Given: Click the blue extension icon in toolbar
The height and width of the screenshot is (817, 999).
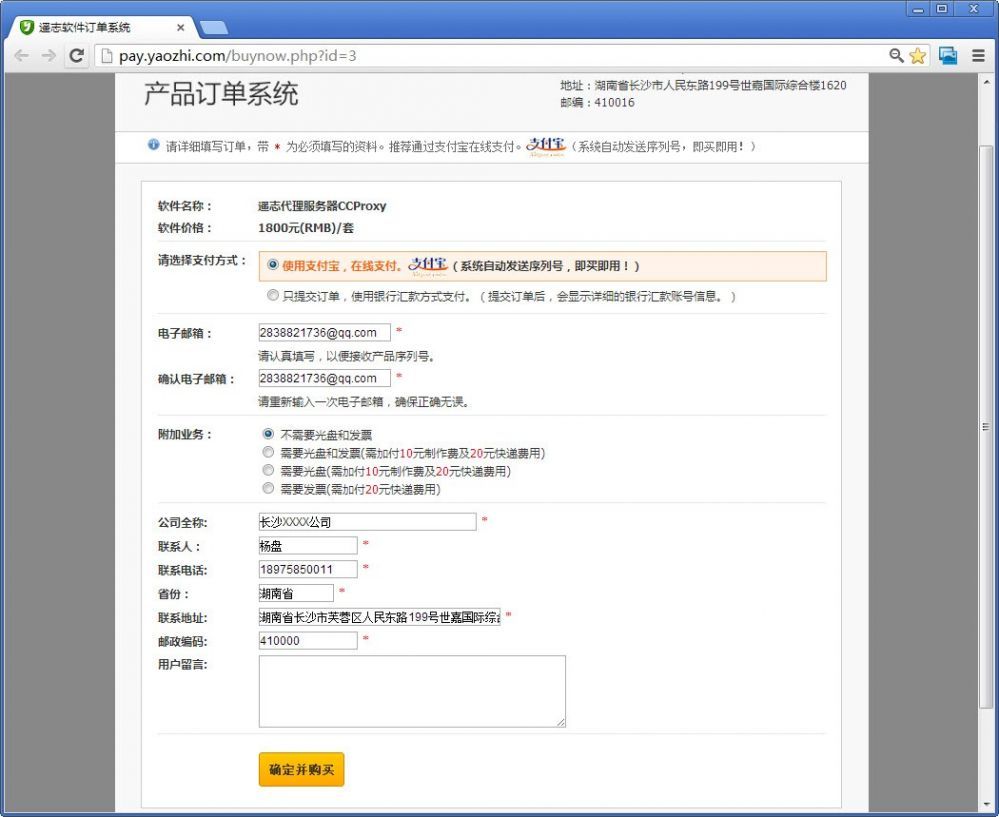Looking at the screenshot, I should point(947,55).
